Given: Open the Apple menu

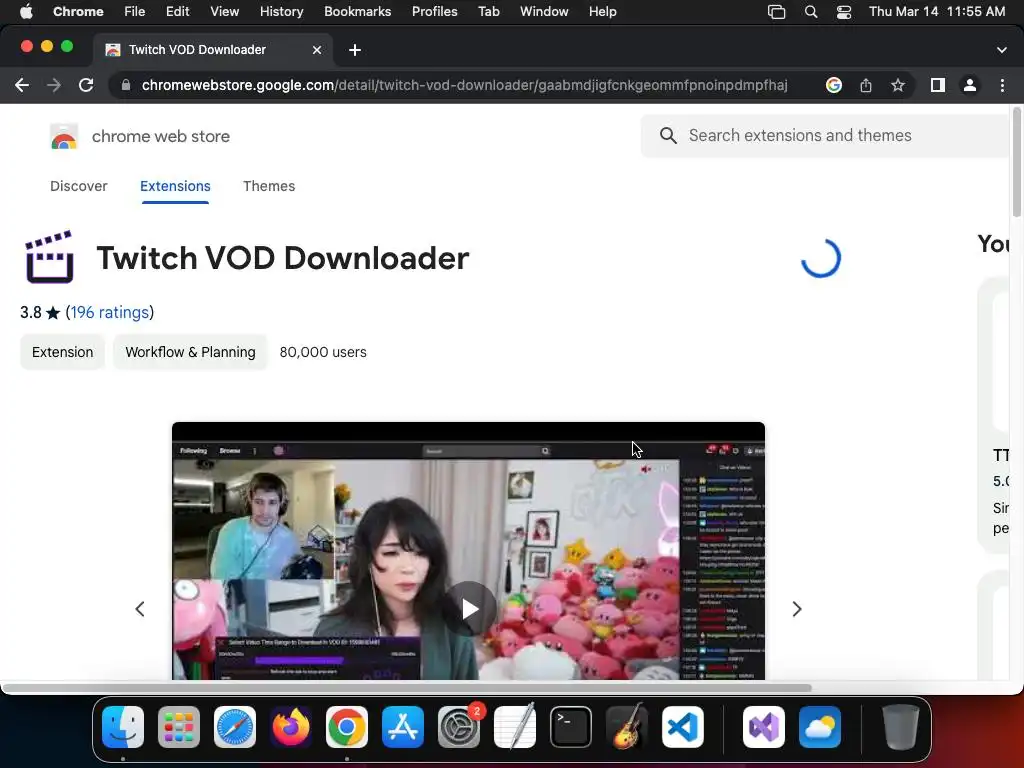Looking at the screenshot, I should tap(26, 11).
